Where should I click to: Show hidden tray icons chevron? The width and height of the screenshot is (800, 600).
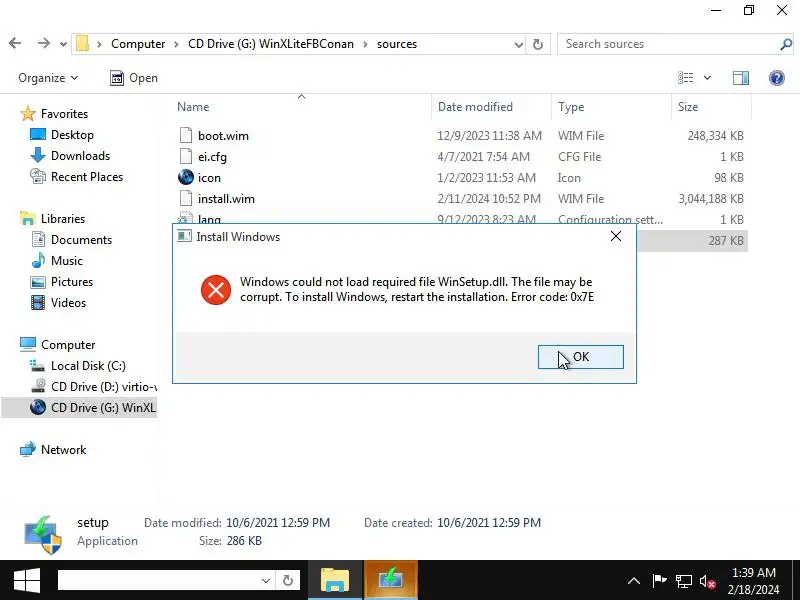634,581
